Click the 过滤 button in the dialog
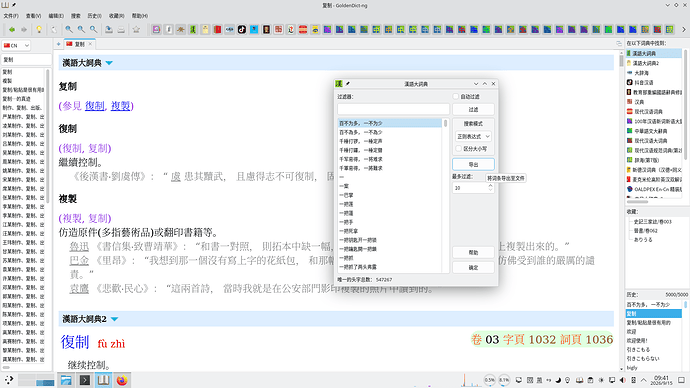The height and width of the screenshot is (388, 690). click(473, 110)
